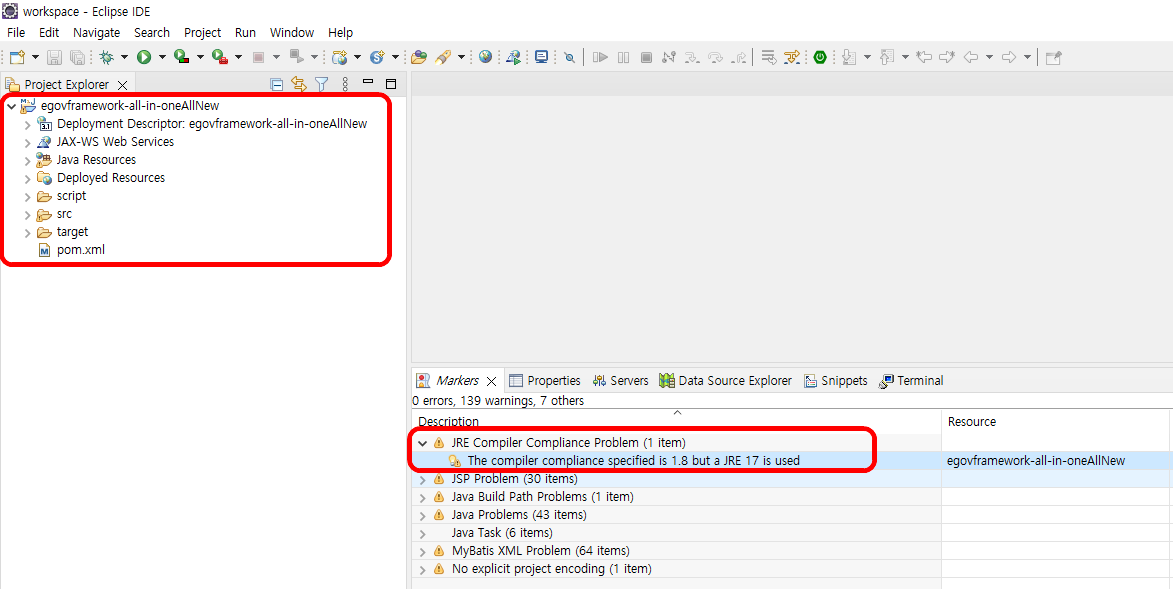This screenshot has width=1173, height=589.
Task: Toggle Link with Editor in Project Explorer
Action: pos(298,85)
